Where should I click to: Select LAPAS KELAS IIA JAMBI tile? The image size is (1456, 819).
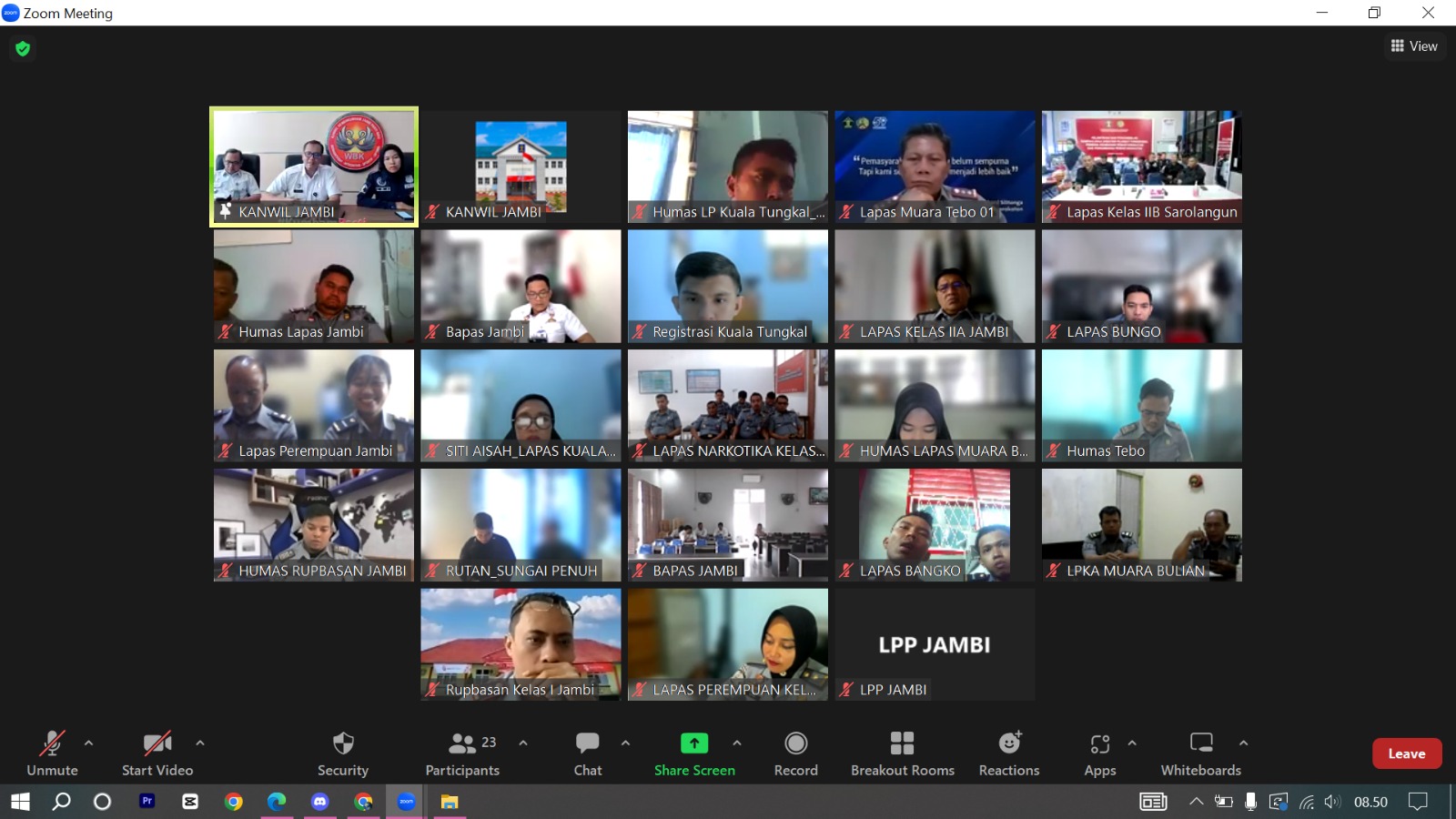(x=935, y=286)
